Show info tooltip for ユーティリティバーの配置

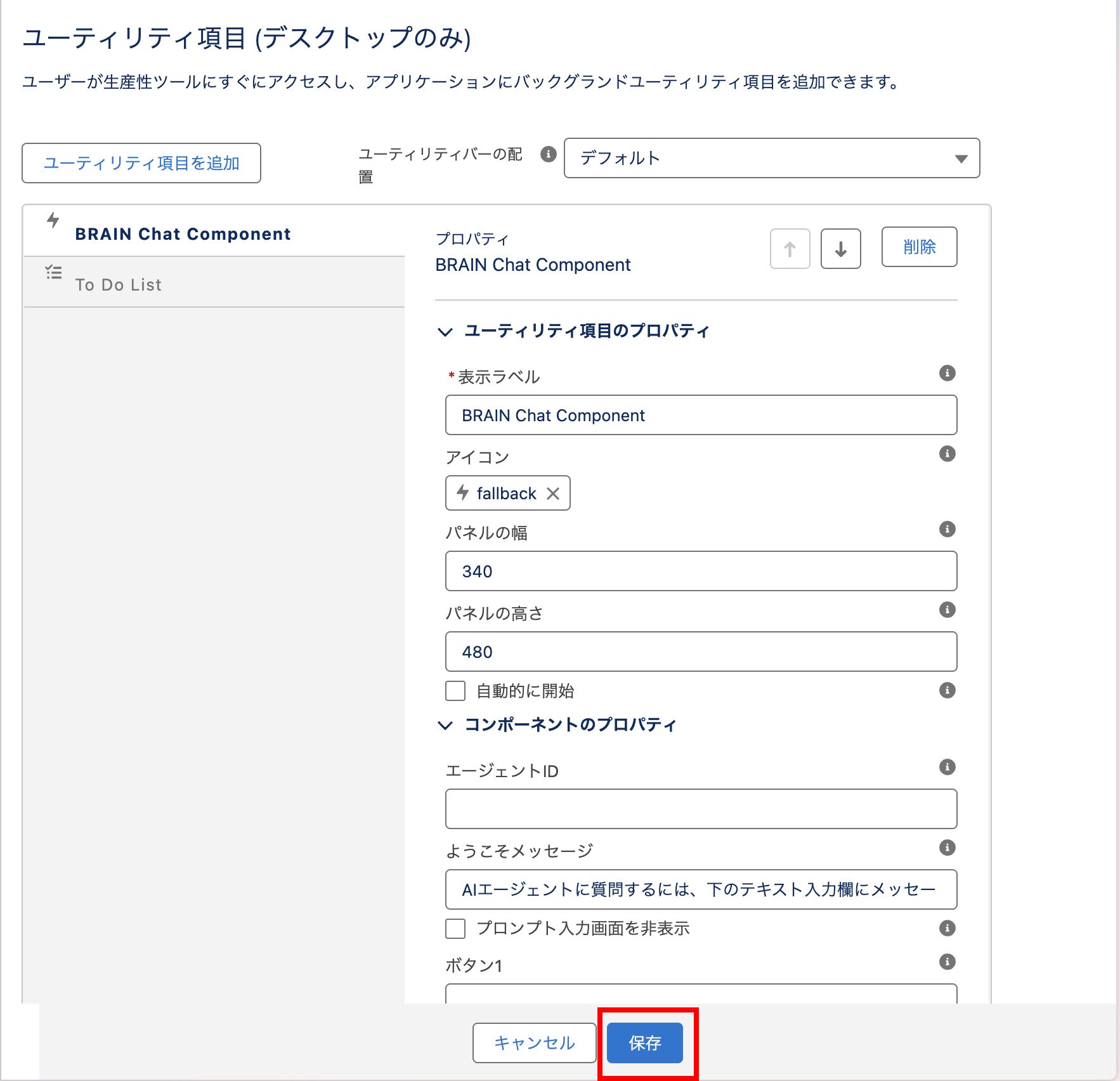pyautogui.click(x=548, y=154)
